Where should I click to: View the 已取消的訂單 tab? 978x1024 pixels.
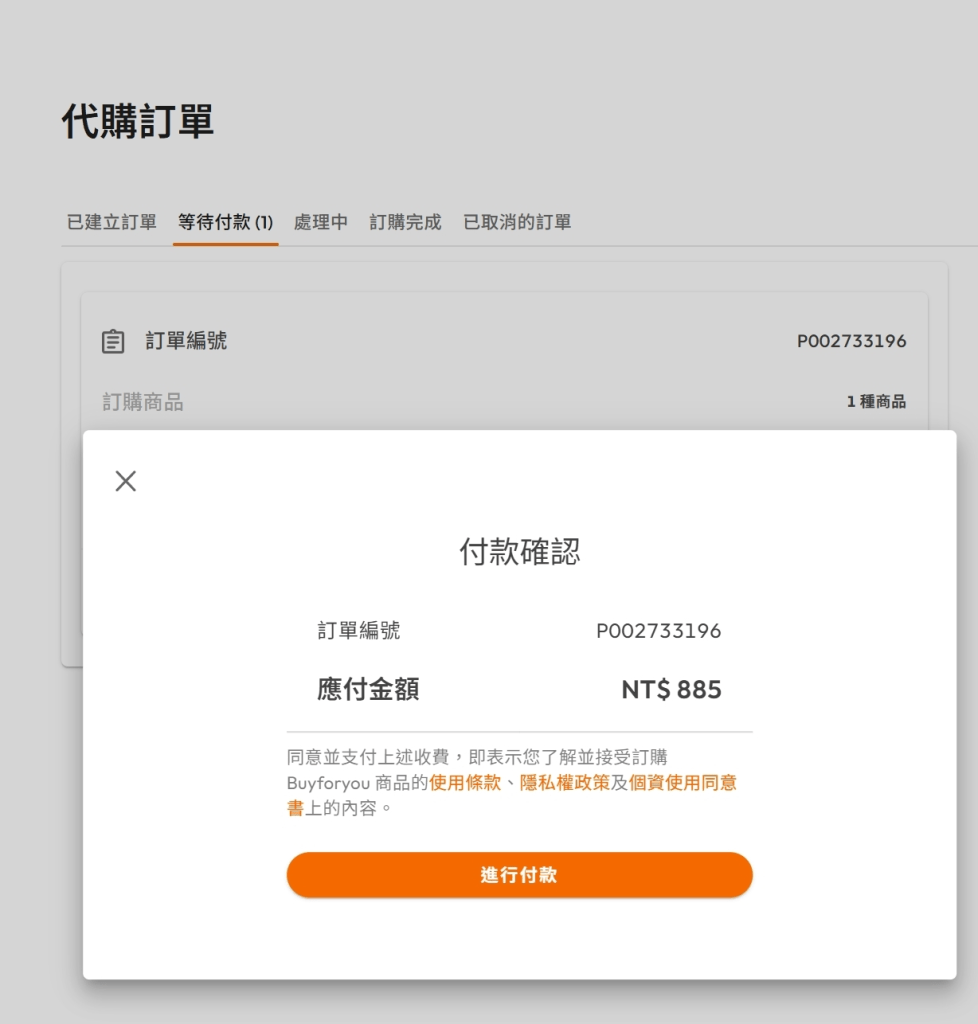click(517, 222)
